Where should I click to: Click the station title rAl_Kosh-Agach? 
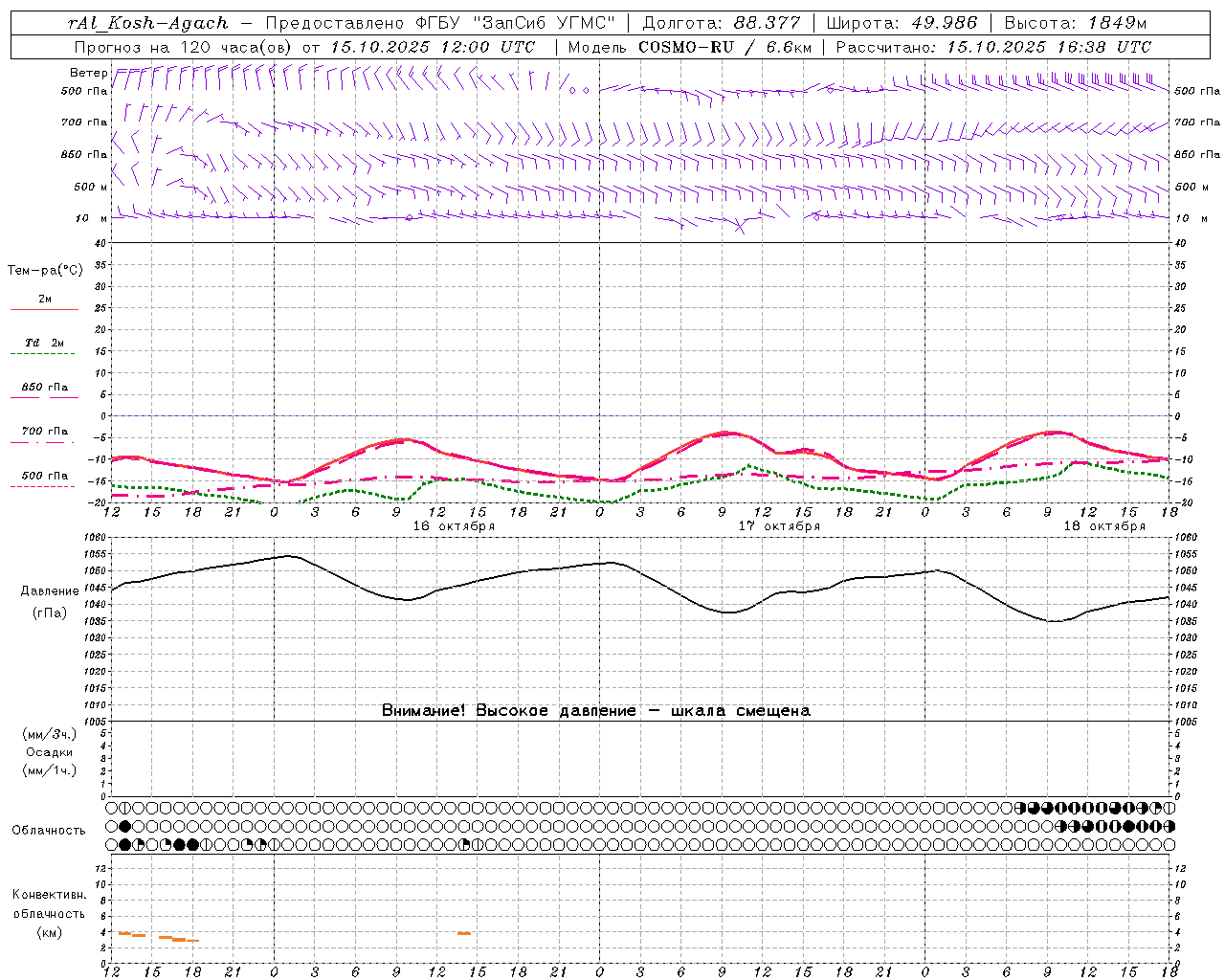click(x=148, y=23)
